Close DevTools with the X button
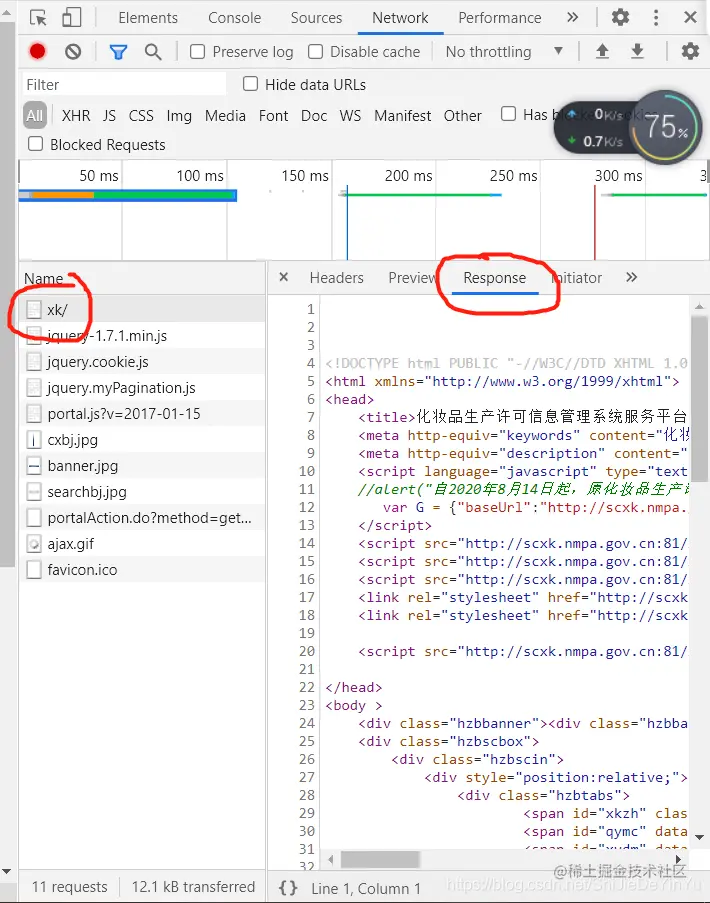The height and width of the screenshot is (903, 710). click(x=690, y=17)
